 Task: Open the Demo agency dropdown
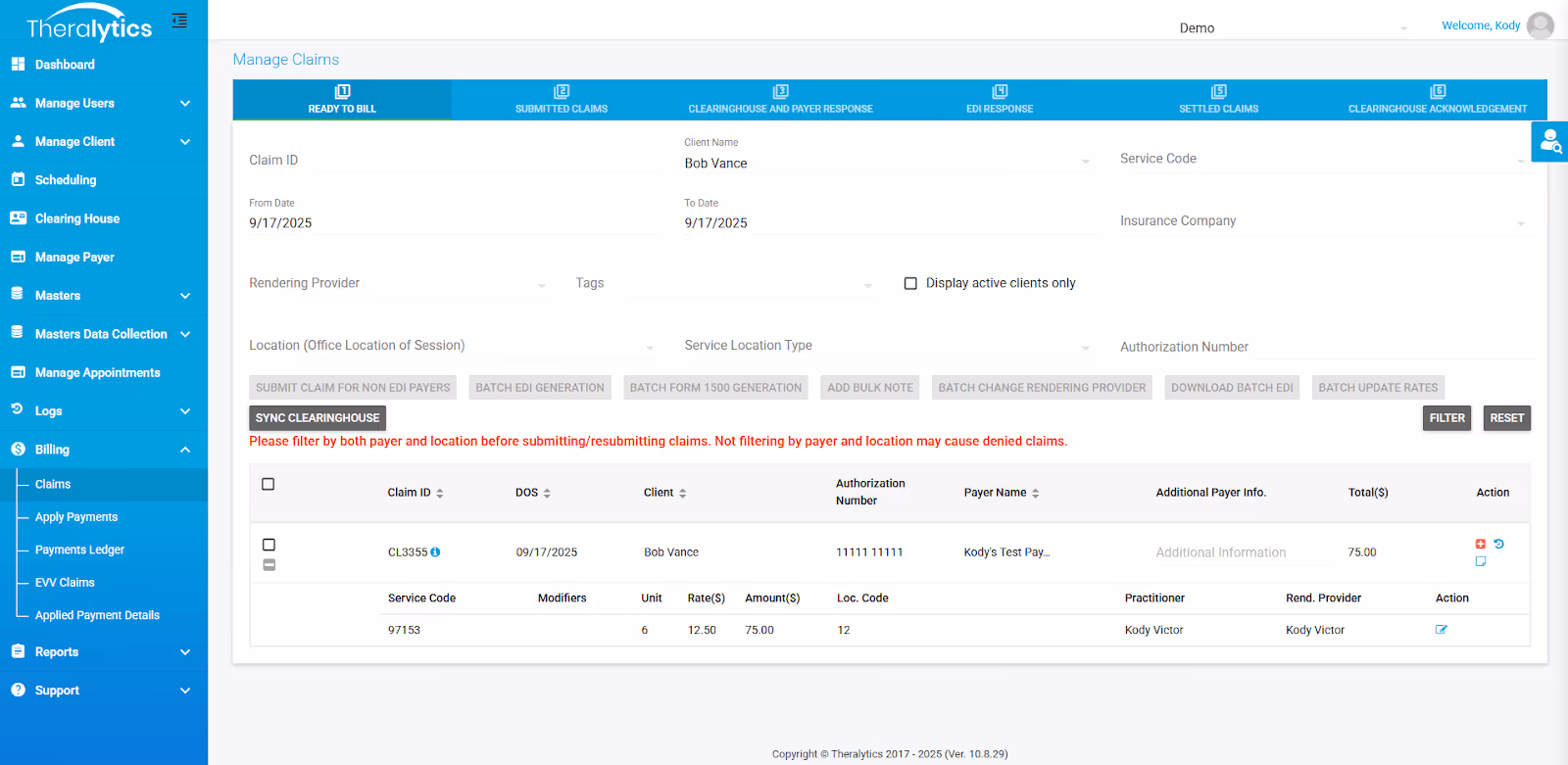point(1294,27)
